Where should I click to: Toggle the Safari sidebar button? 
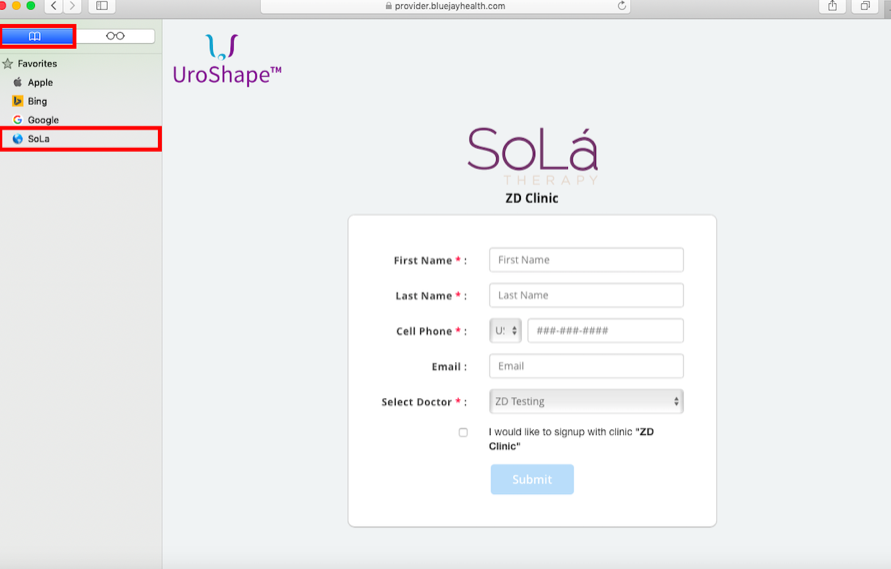click(102, 6)
